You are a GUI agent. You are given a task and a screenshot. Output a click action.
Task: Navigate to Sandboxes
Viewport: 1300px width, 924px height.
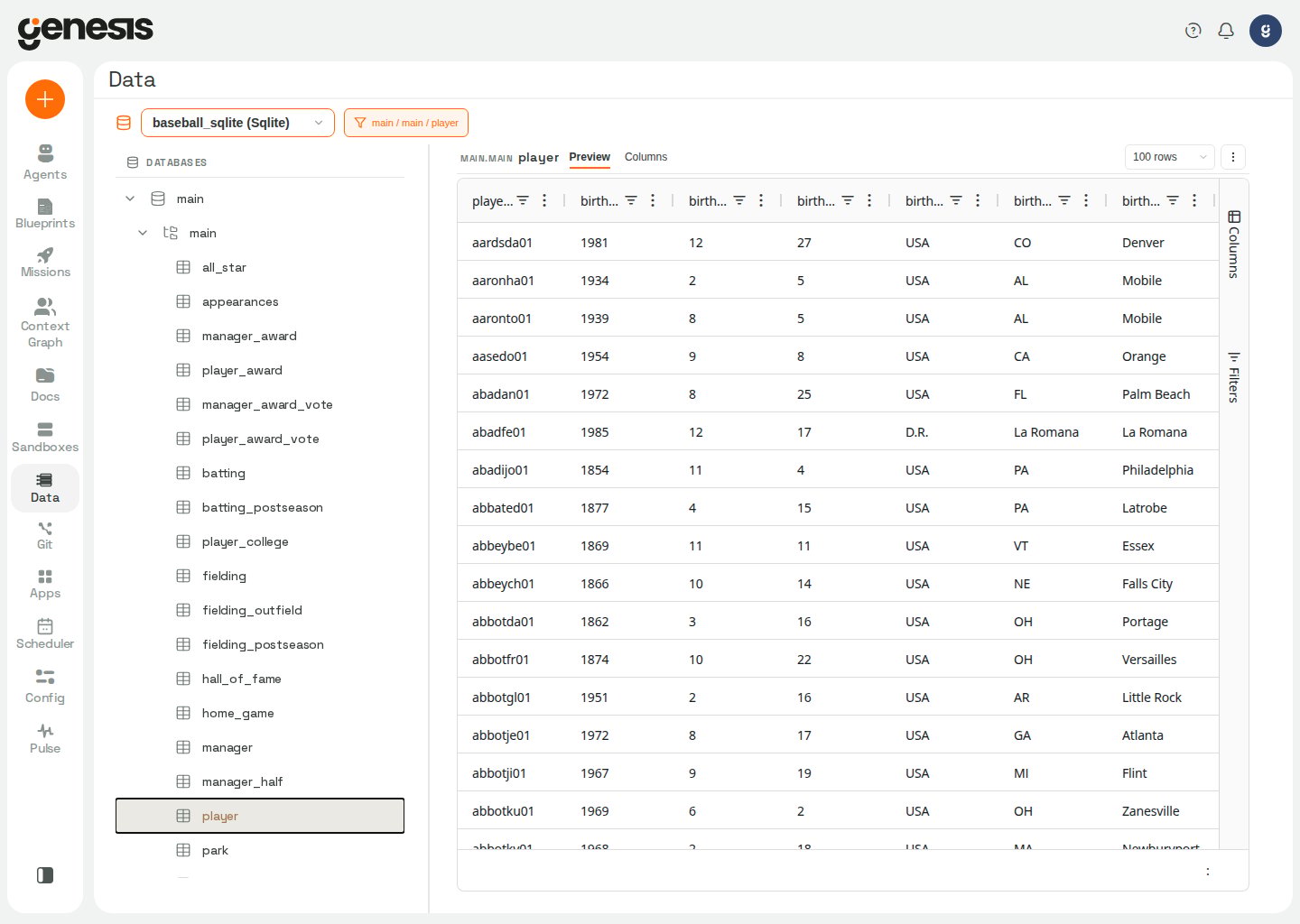point(45,437)
